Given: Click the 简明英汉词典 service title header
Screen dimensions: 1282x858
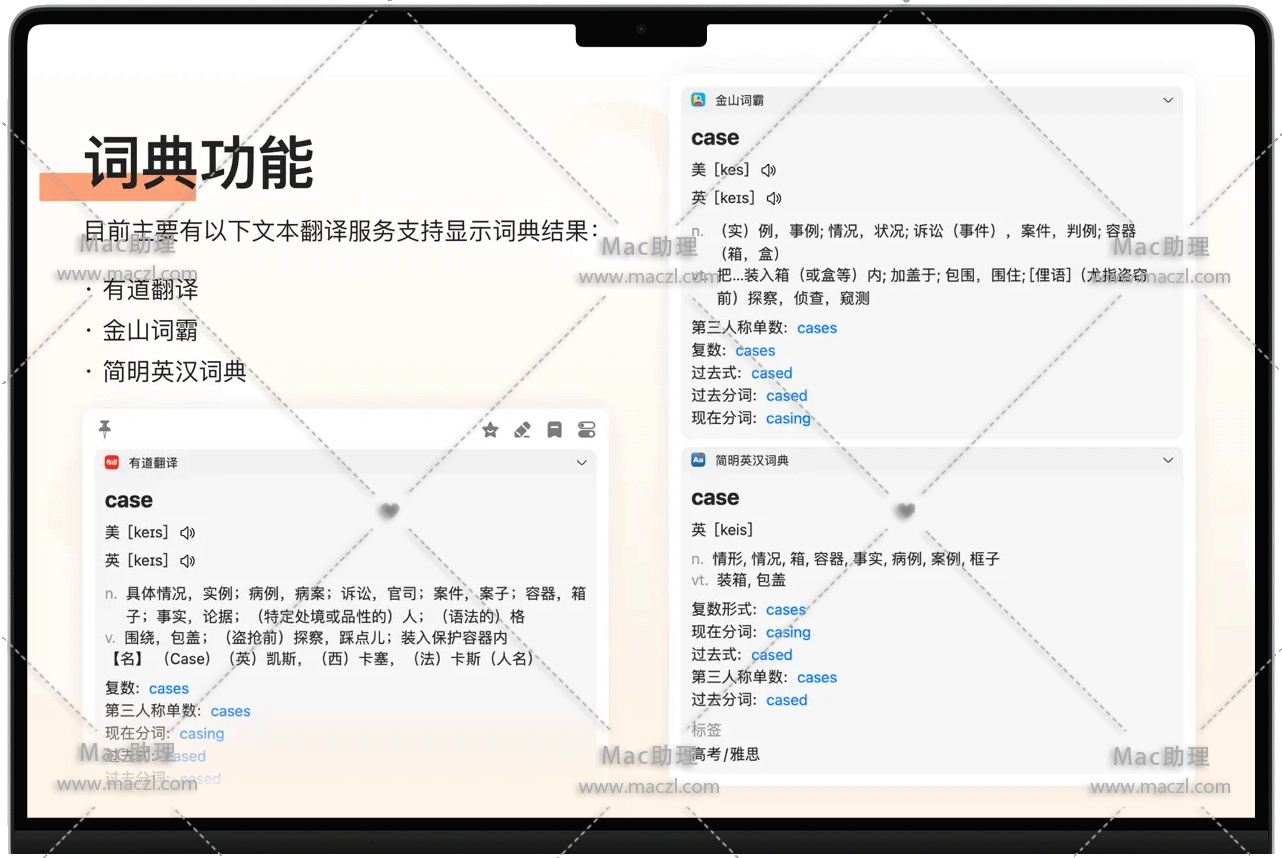Looking at the screenshot, I should (x=752, y=461).
